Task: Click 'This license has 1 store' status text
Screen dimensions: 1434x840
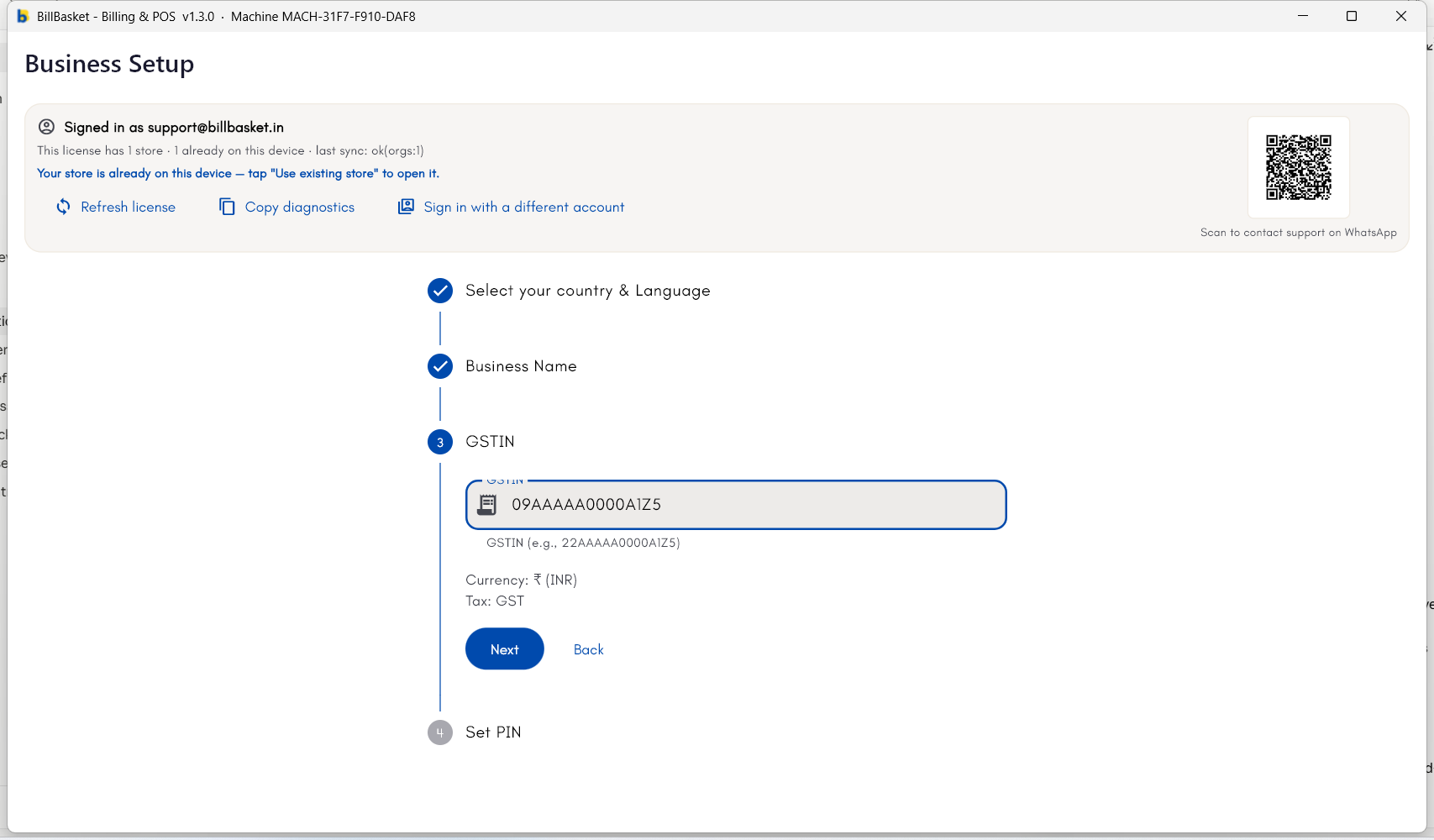Action: tap(230, 150)
